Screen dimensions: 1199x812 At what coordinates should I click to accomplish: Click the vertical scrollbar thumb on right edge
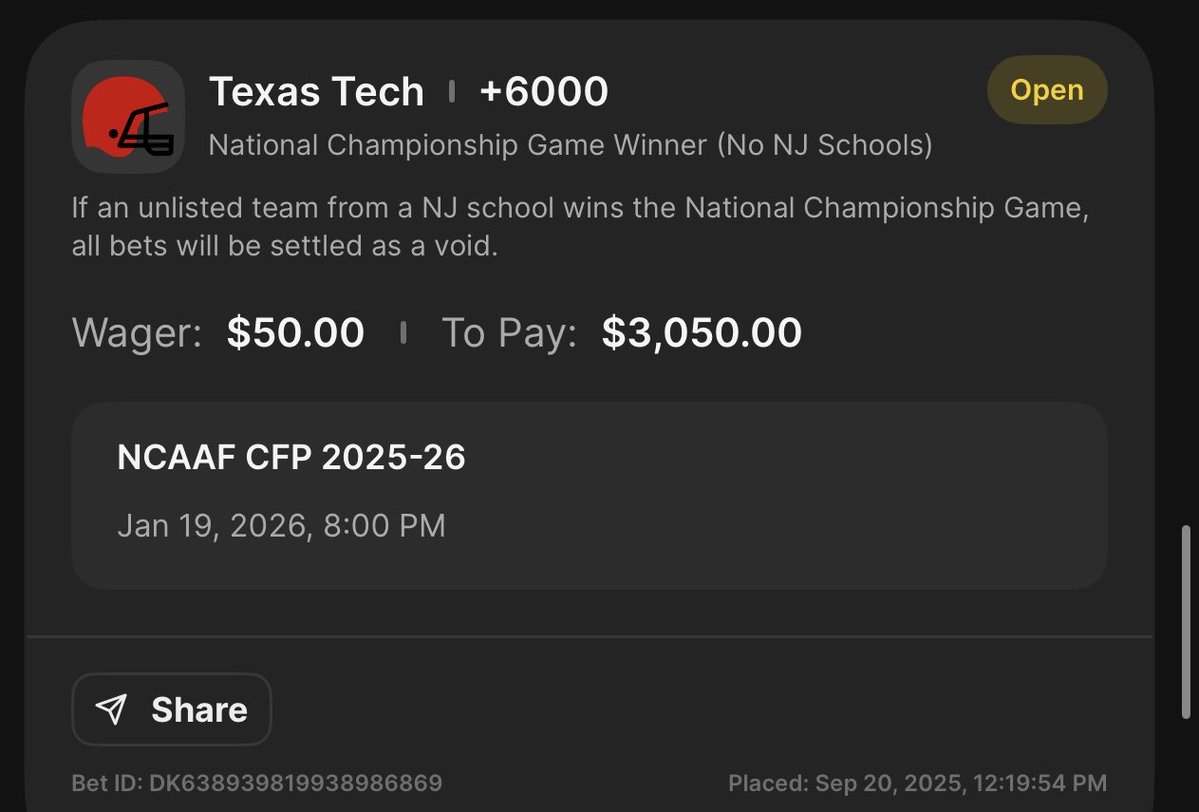(1186, 622)
